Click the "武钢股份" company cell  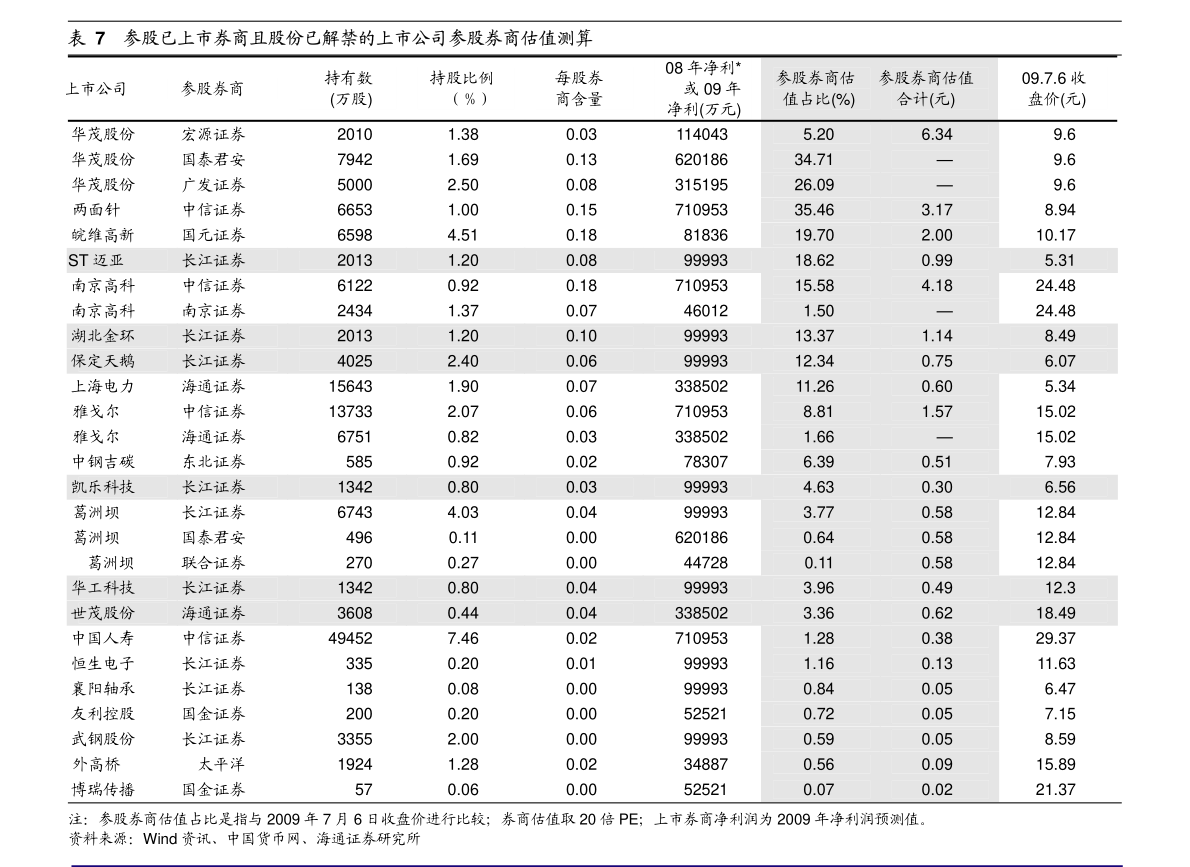coord(103,739)
